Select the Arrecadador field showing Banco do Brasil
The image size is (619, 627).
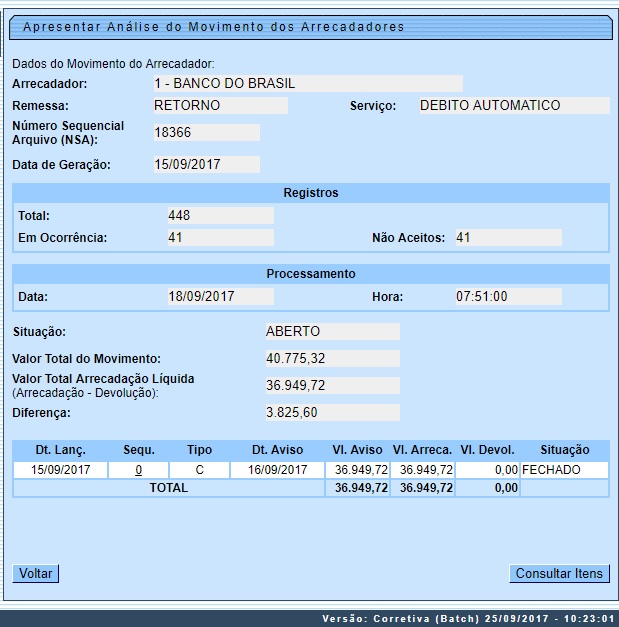coord(307,84)
